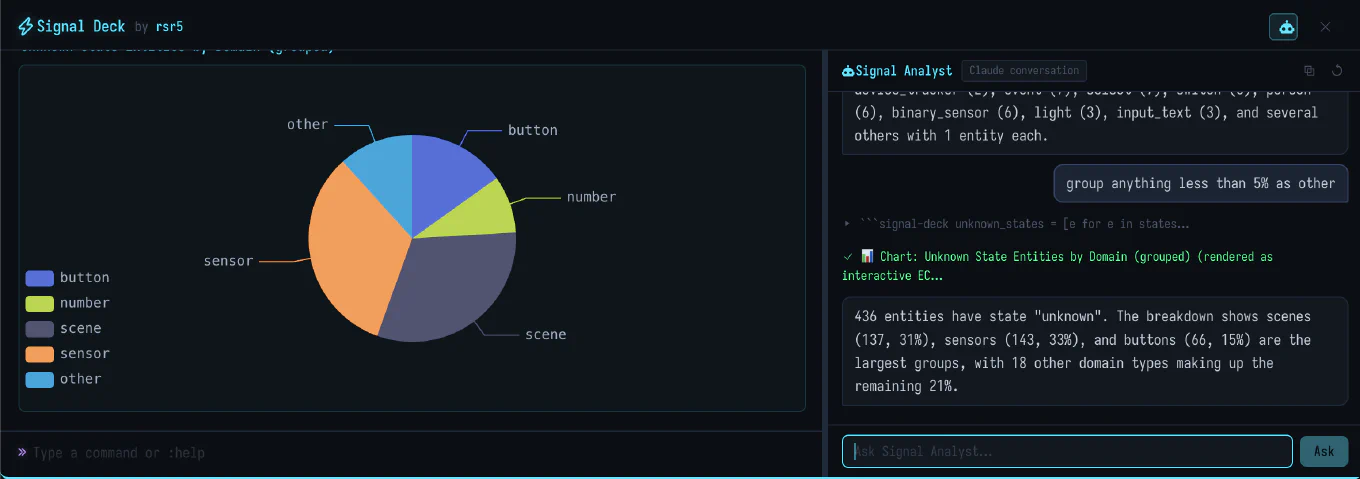The height and width of the screenshot is (479, 1360).
Task: Click the bar chart emoji icon
Action: pos(867,256)
